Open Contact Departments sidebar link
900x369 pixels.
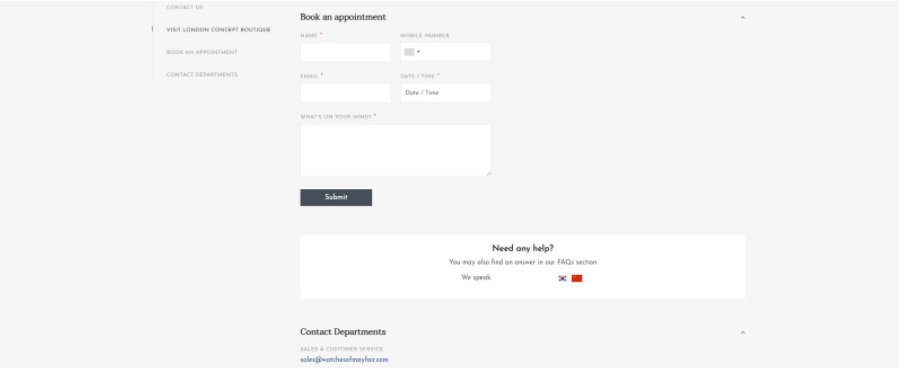(202, 75)
